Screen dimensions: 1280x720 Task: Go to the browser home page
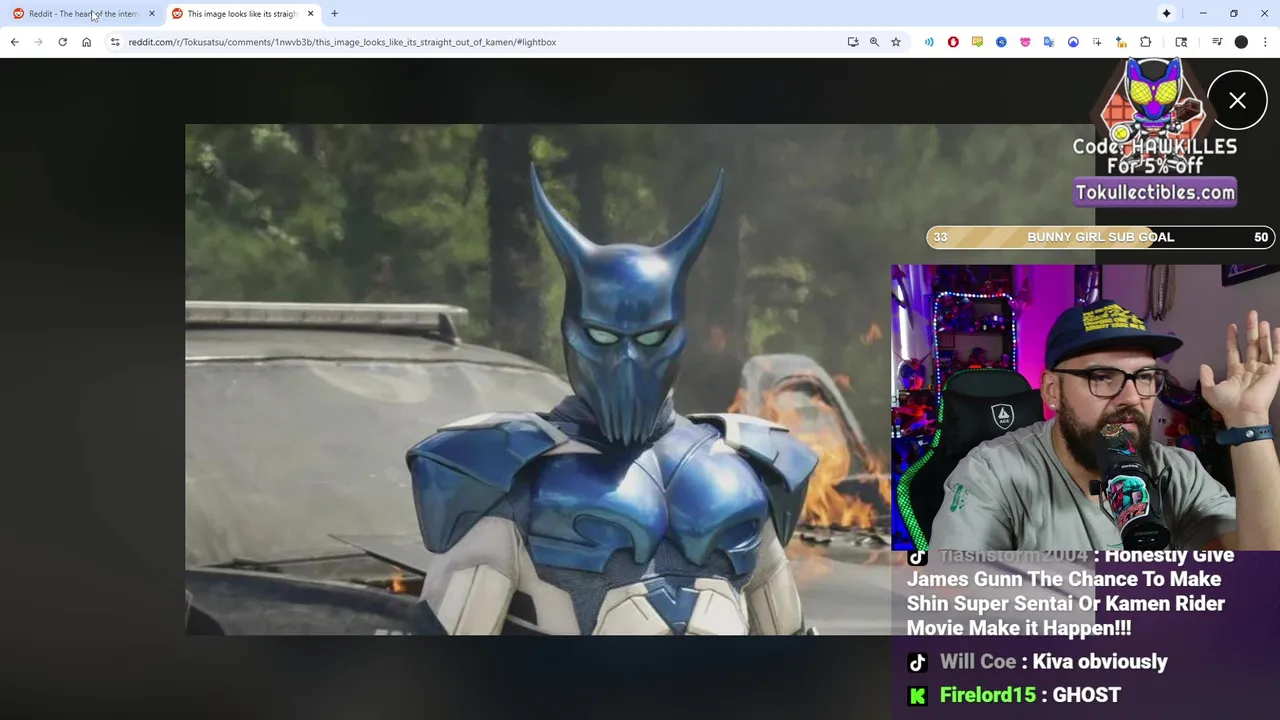86,42
